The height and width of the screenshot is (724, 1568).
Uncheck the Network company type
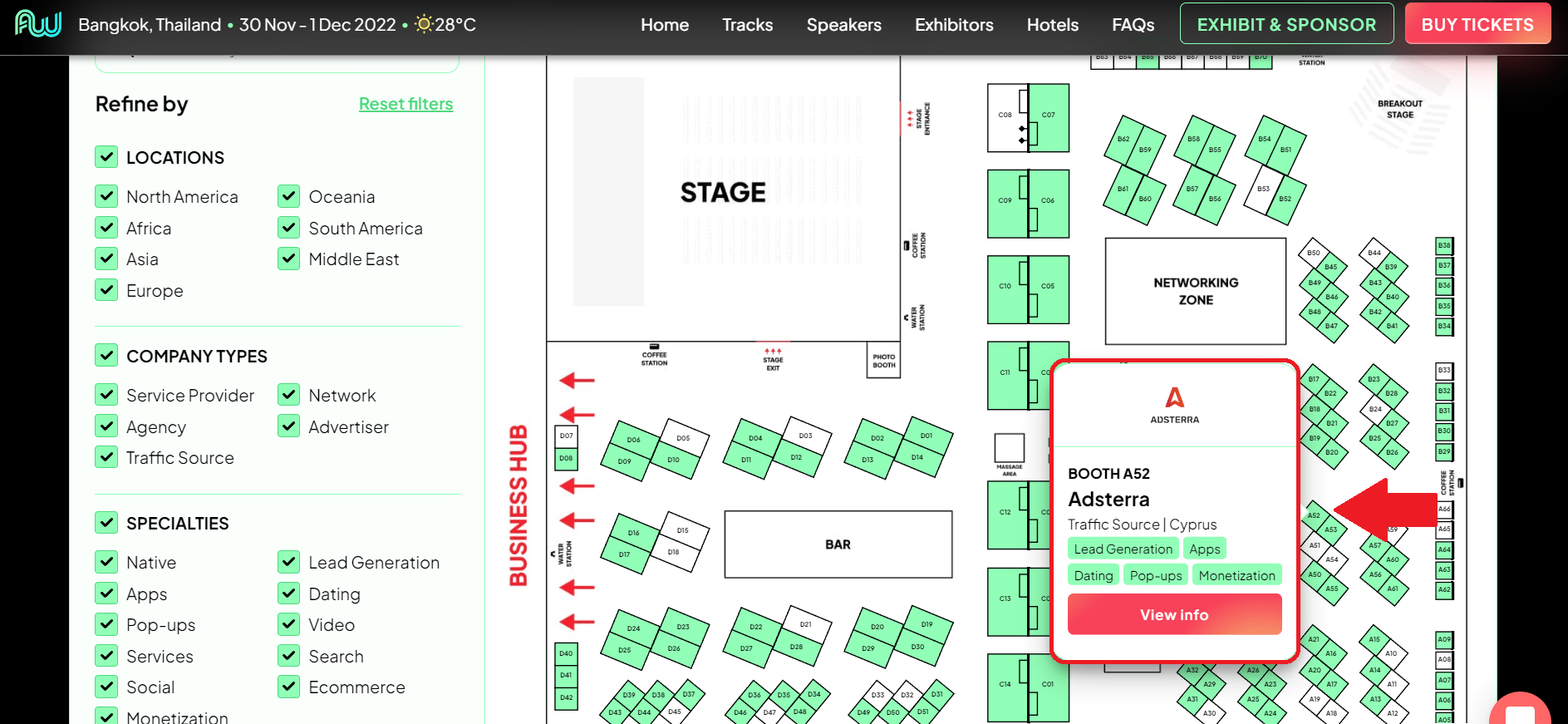pyautogui.click(x=288, y=395)
